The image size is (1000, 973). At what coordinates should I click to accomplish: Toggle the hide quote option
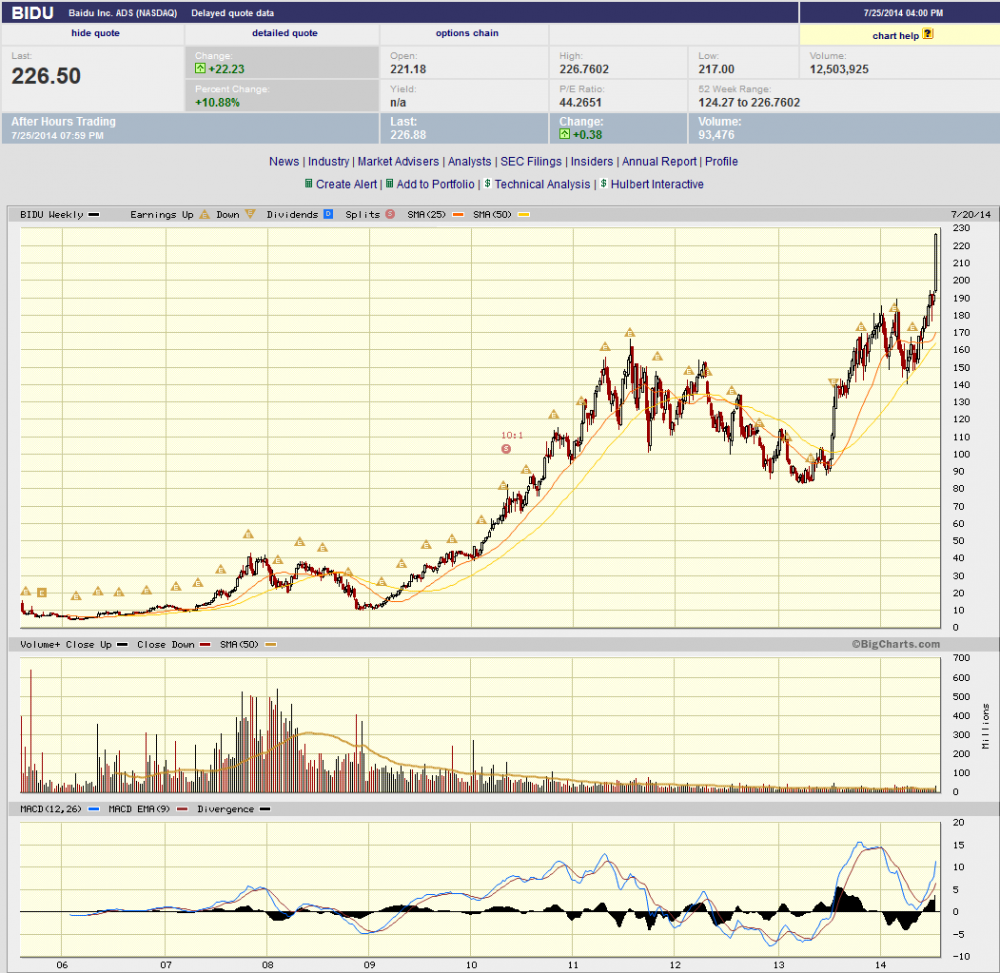point(95,33)
